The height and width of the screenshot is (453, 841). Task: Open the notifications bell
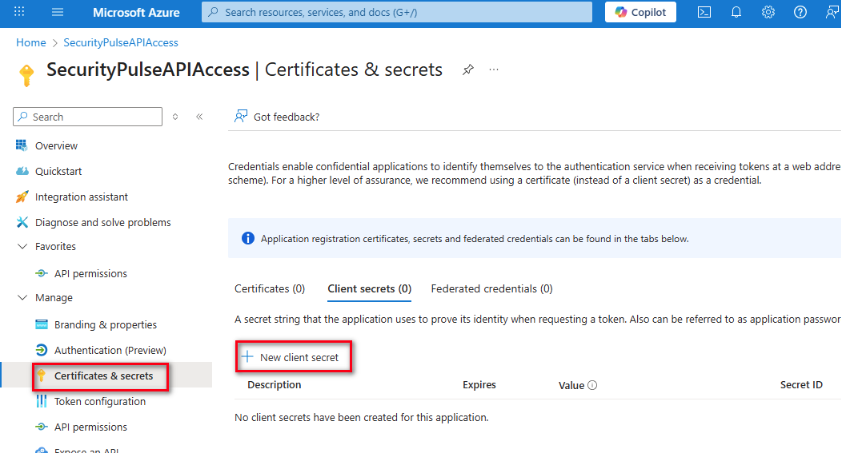(736, 12)
